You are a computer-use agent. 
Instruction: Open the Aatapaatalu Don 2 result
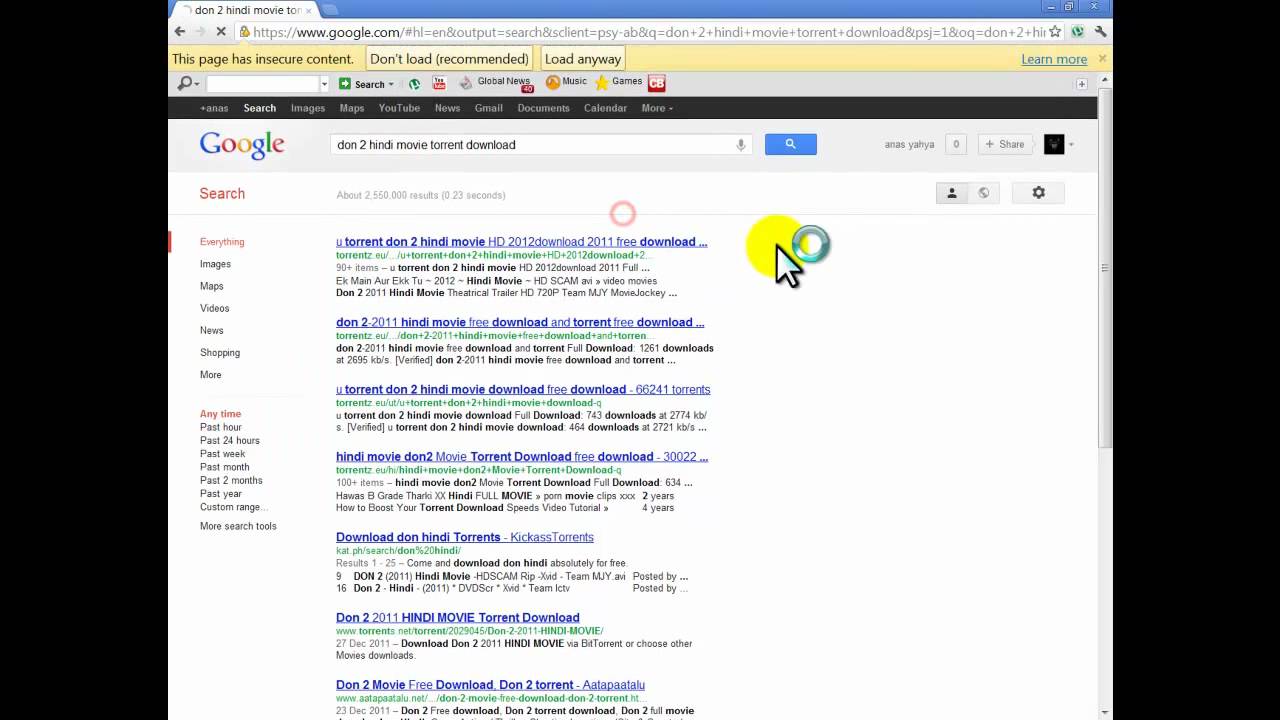(490, 685)
